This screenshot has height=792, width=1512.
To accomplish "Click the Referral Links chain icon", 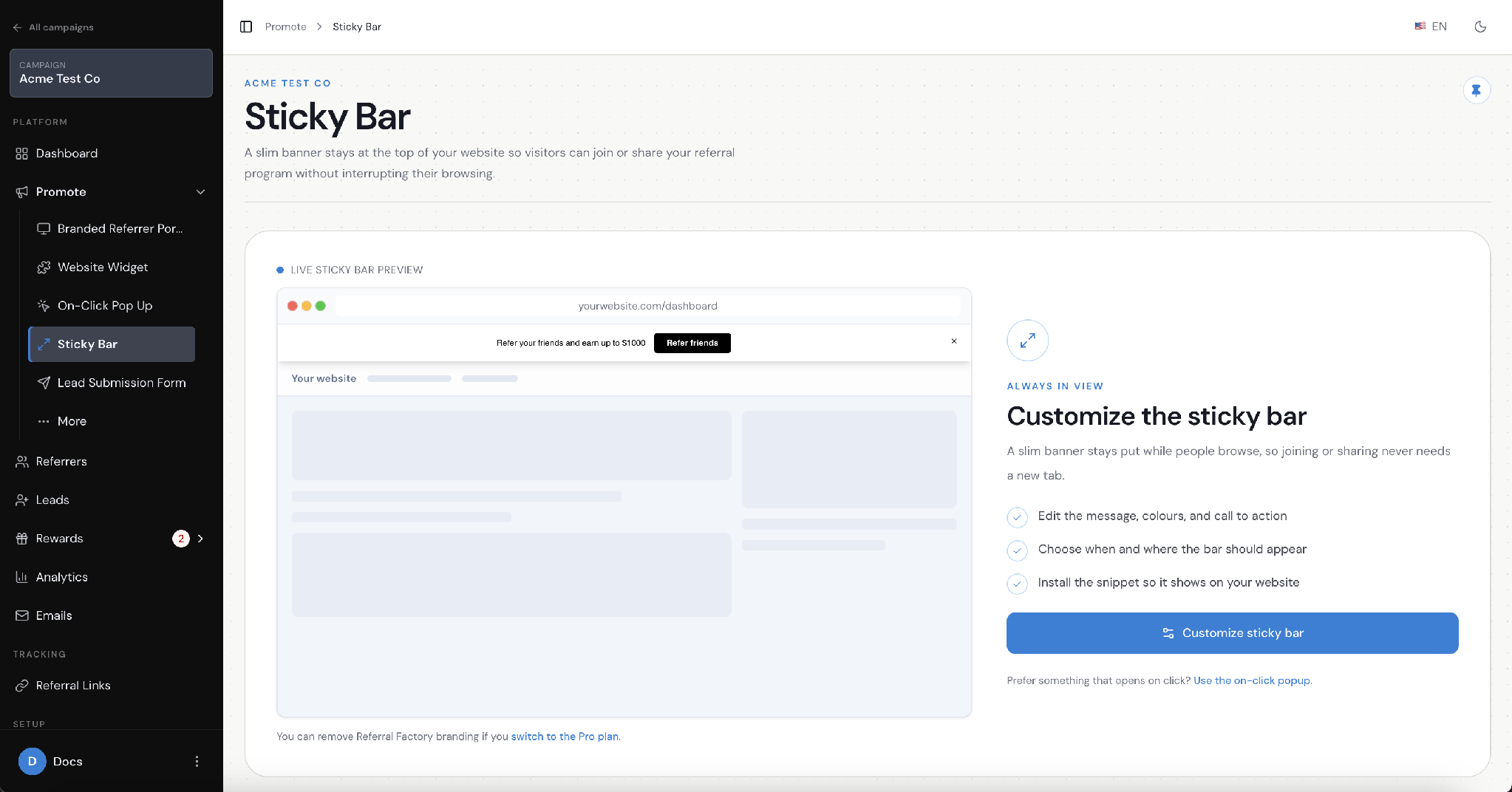I will coord(21,686).
